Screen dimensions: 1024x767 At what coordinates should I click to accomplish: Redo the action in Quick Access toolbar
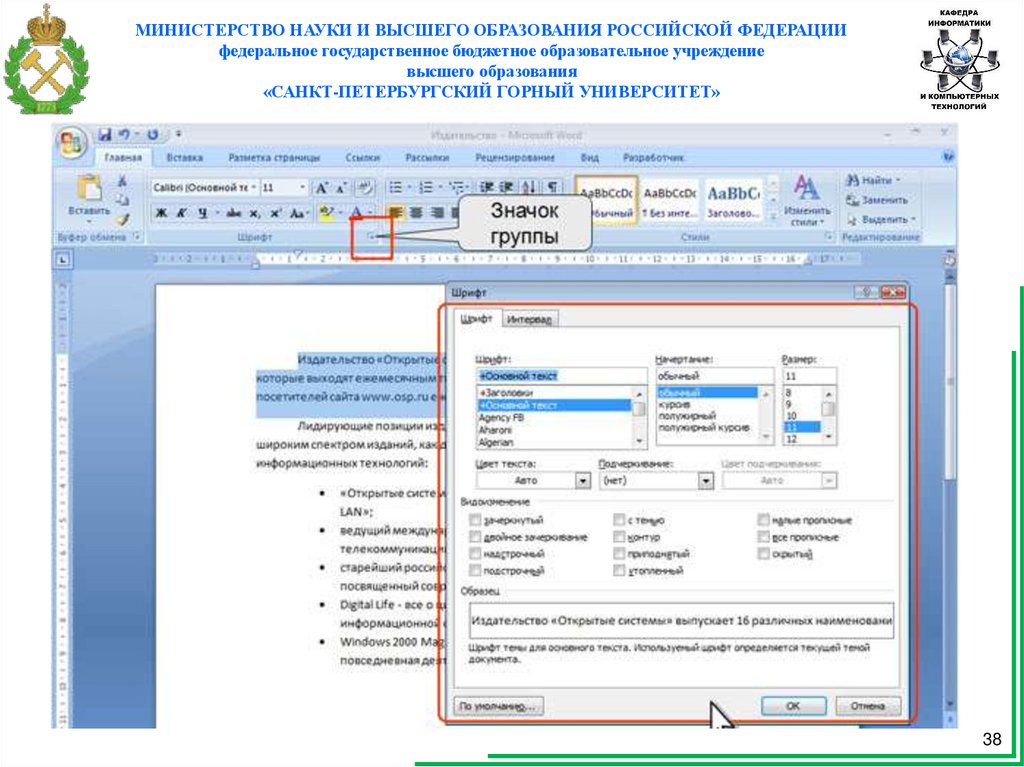(x=153, y=135)
